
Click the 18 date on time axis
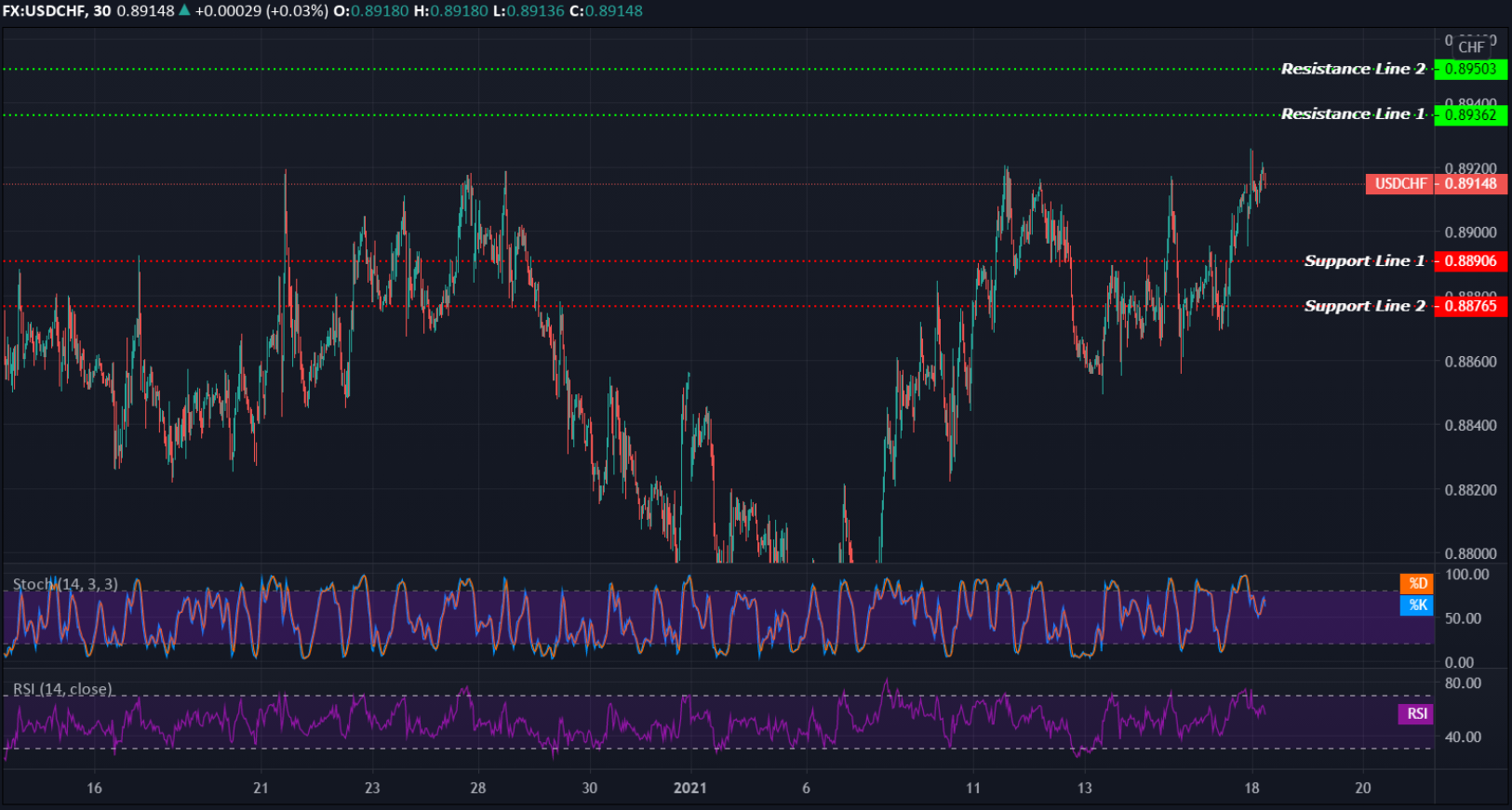point(1251,788)
